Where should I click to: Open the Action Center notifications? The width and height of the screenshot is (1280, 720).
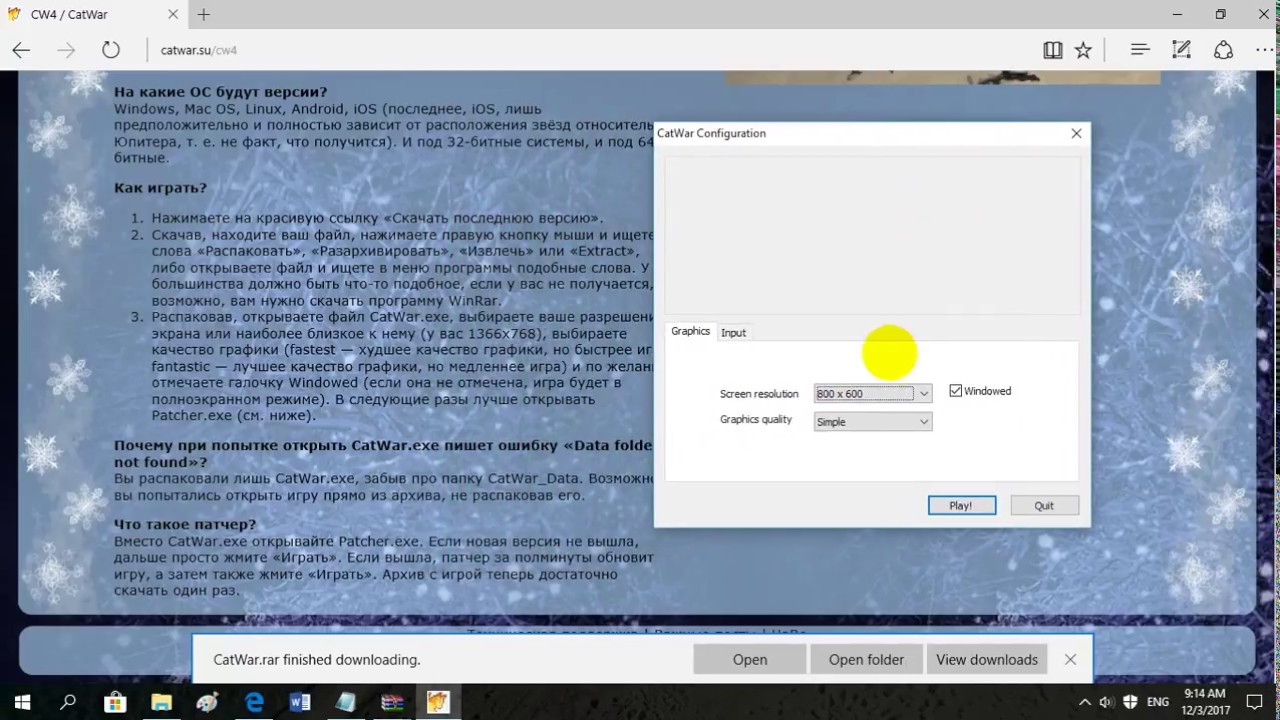pyautogui.click(x=1255, y=702)
